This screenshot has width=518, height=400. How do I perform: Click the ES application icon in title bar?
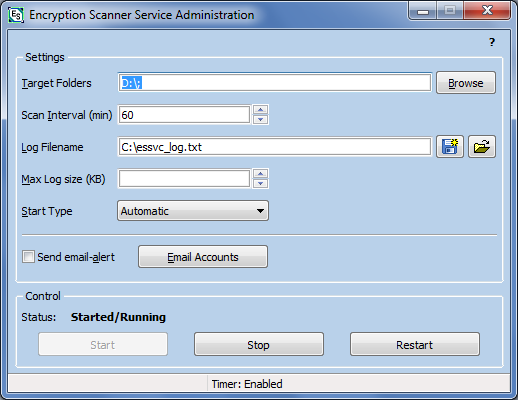click(16, 15)
